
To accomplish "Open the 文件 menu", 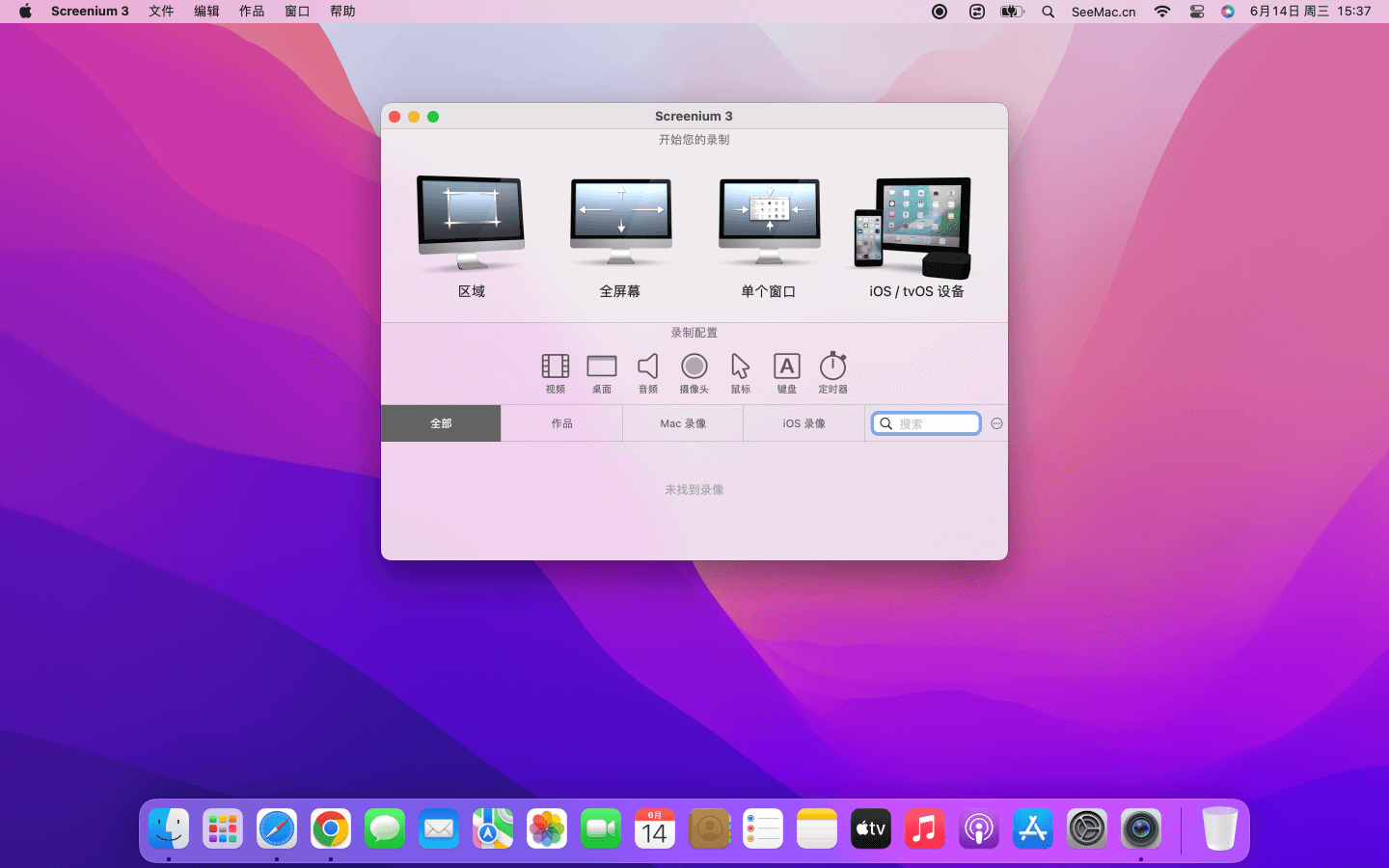I will click(161, 12).
